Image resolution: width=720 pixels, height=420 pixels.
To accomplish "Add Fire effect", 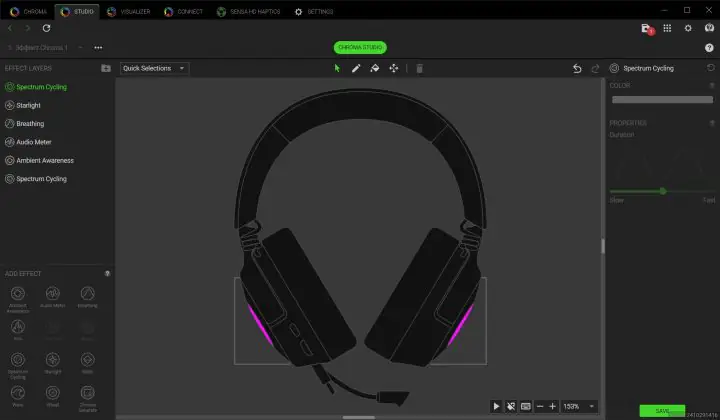I will [x=18, y=330].
